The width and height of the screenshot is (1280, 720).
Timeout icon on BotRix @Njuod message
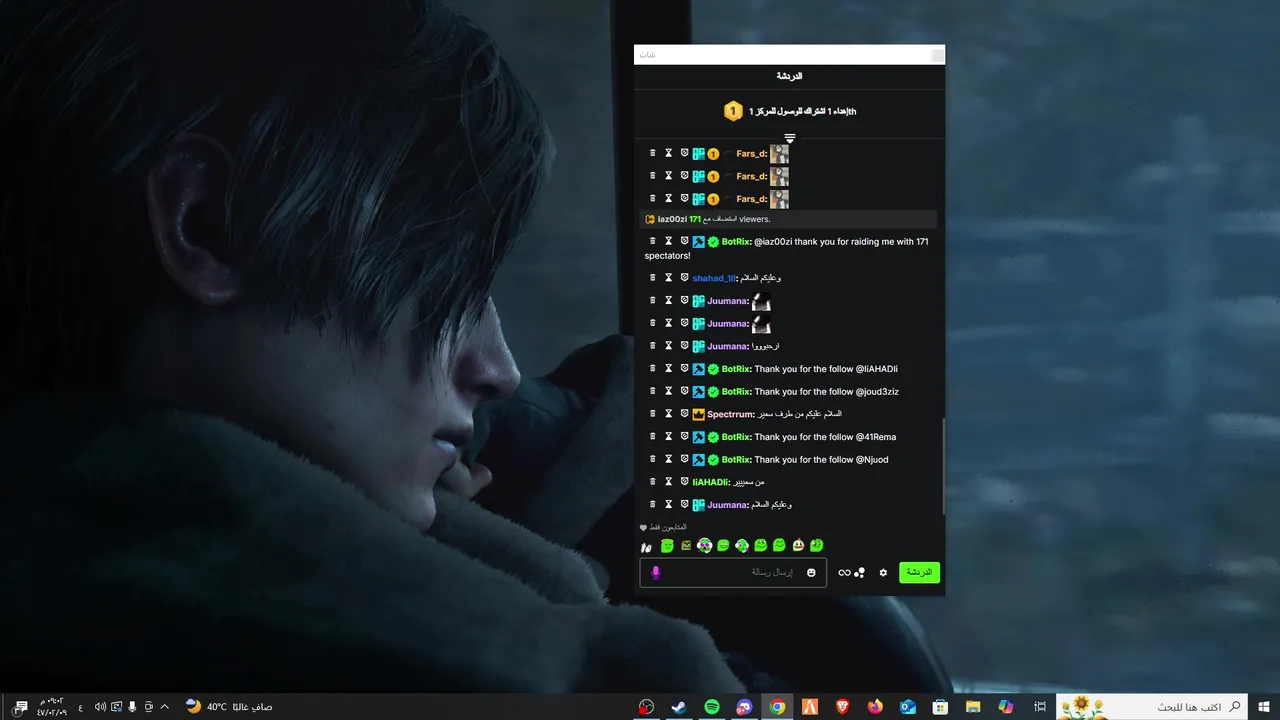669,460
